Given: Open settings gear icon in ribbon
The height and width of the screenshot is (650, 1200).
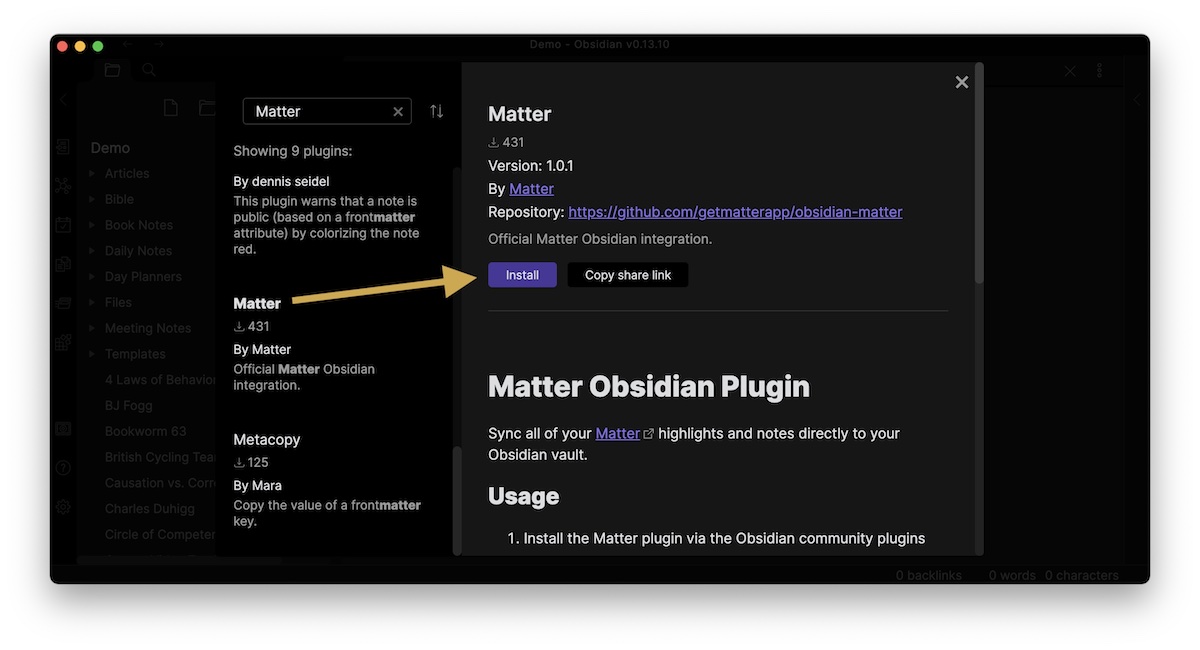Looking at the screenshot, I should pyautogui.click(x=63, y=507).
